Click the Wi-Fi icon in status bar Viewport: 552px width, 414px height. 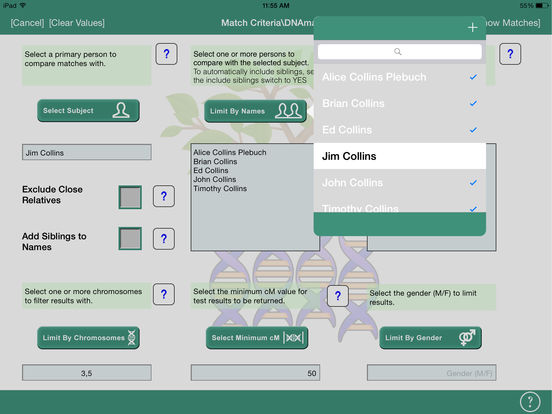pyautogui.click(x=23, y=5)
